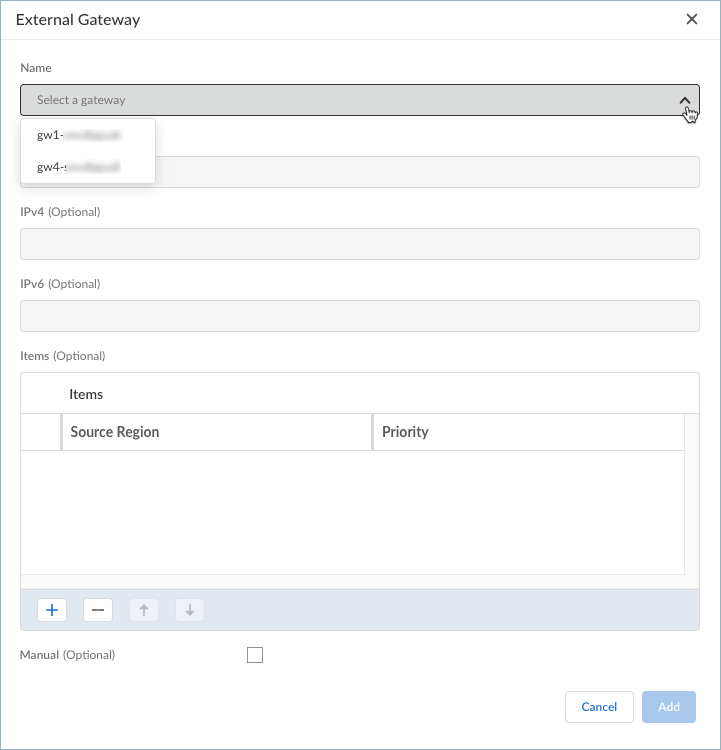Screen dimensions: 721x750
Task: Sort by the Source Region column header
Action: pyautogui.click(x=216, y=432)
